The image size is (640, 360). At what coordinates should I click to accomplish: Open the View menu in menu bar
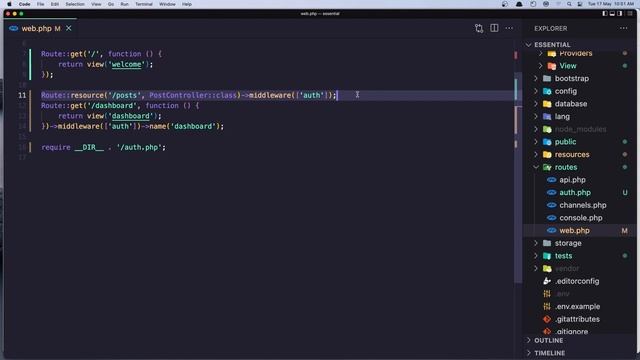(x=96, y=4)
